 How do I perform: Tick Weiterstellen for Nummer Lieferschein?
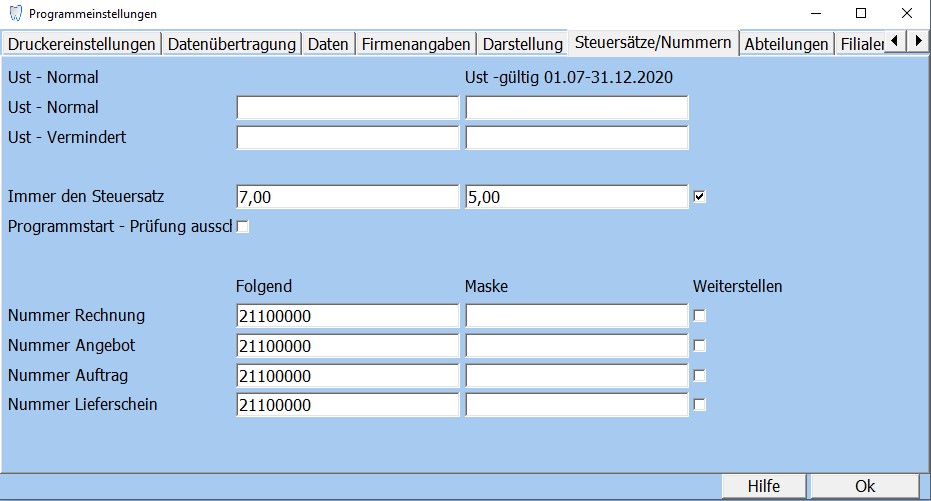[700, 406]
